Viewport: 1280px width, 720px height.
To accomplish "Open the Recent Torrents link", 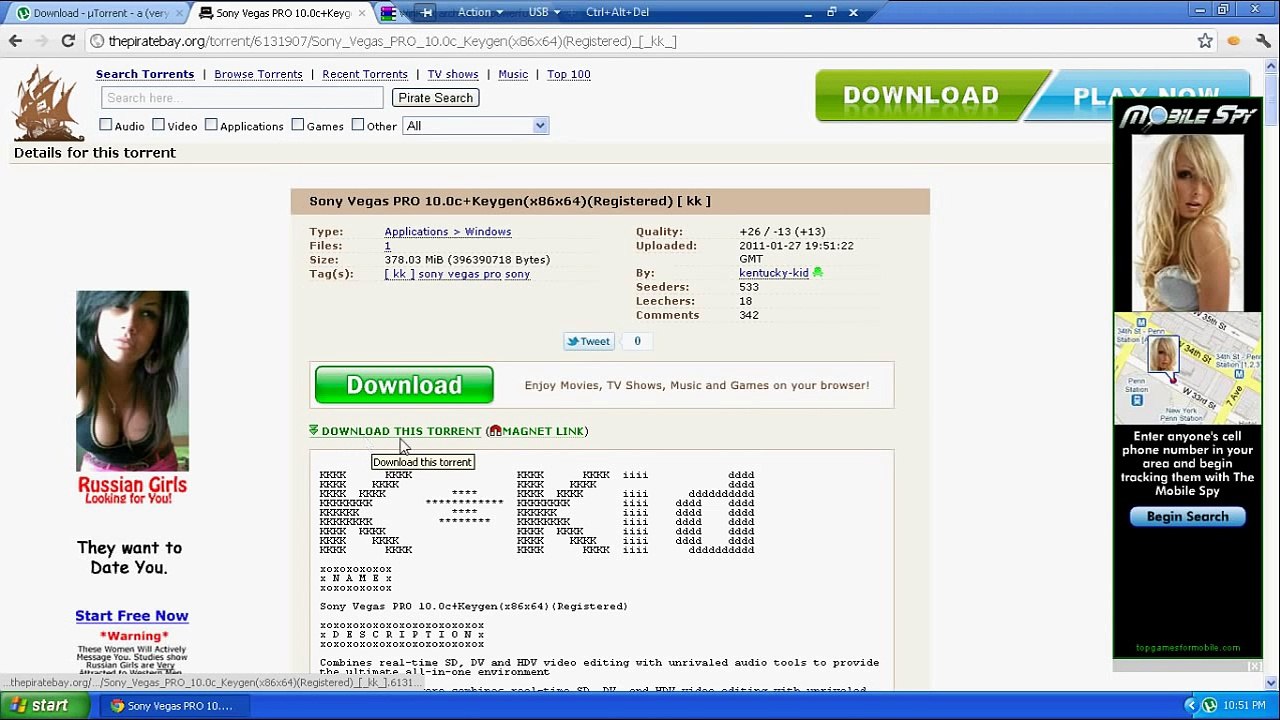I will (x=365, y=74).
